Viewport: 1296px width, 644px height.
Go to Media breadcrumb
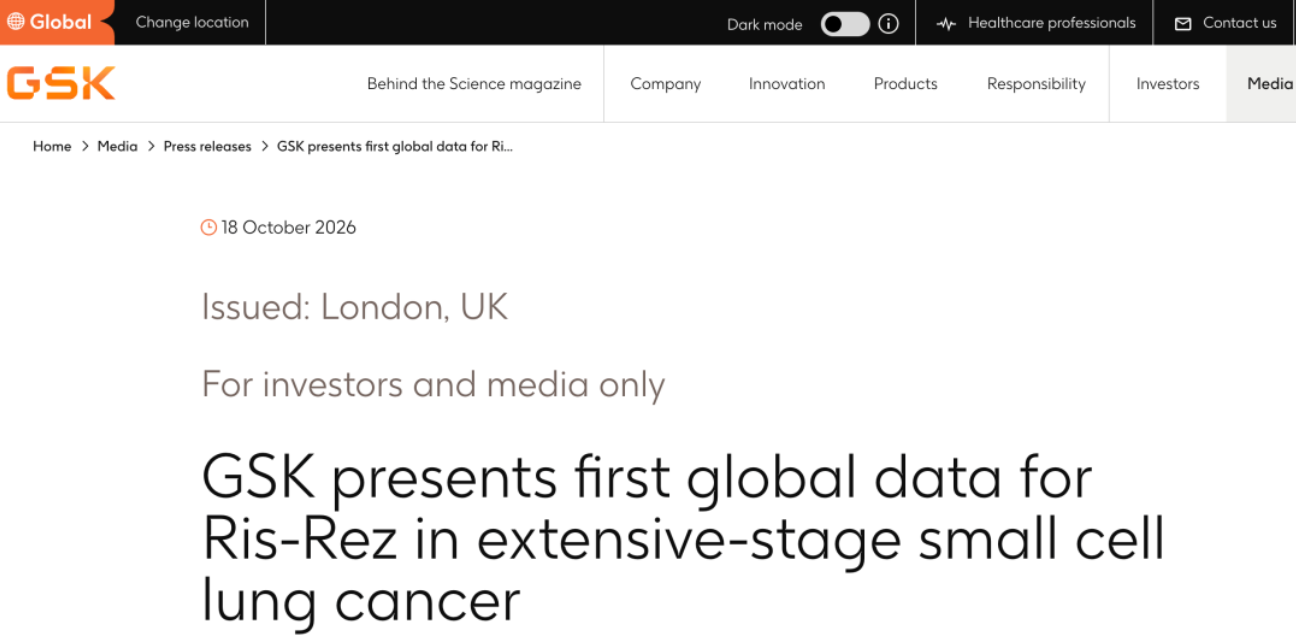click(x=117, y=146)
